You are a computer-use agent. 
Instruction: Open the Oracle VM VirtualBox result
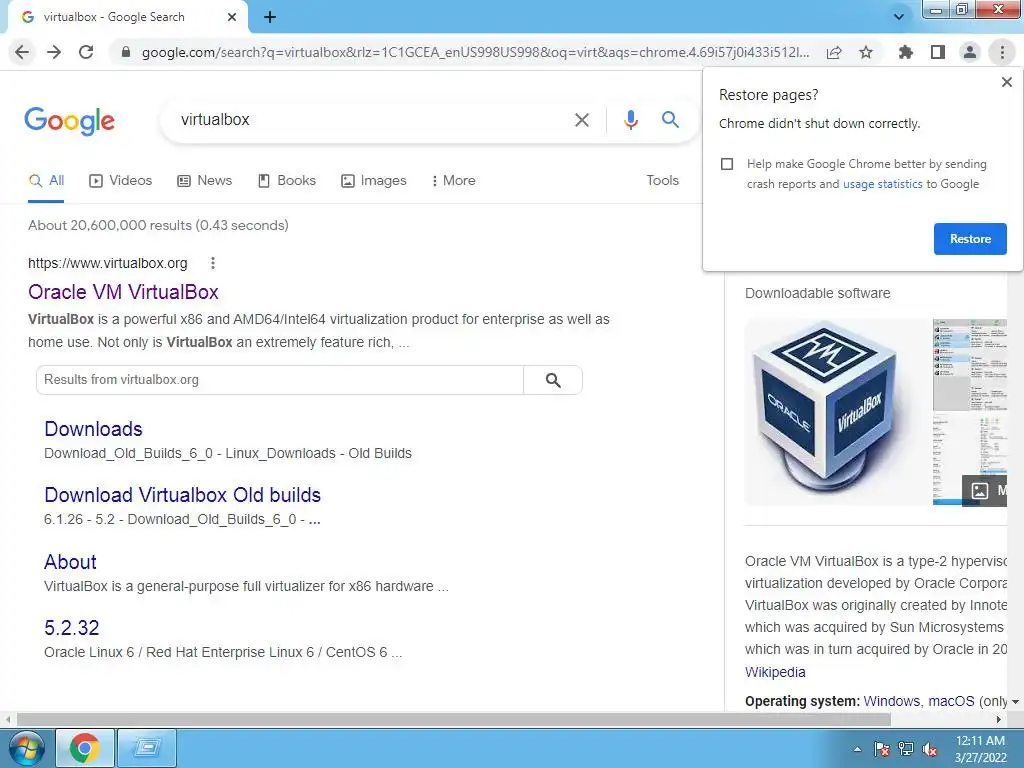click(x=123, y=292)
